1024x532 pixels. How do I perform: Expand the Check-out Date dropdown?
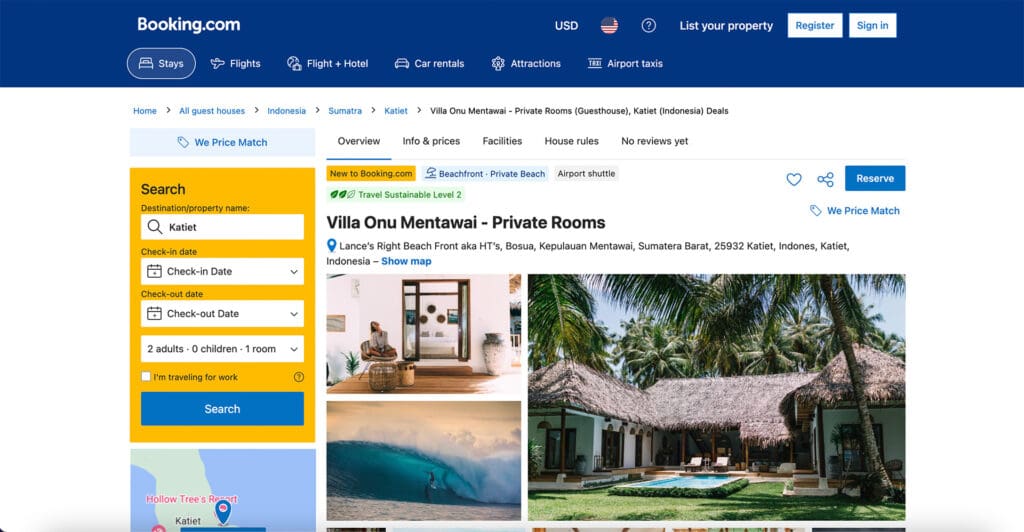click(x=222, y=313)
